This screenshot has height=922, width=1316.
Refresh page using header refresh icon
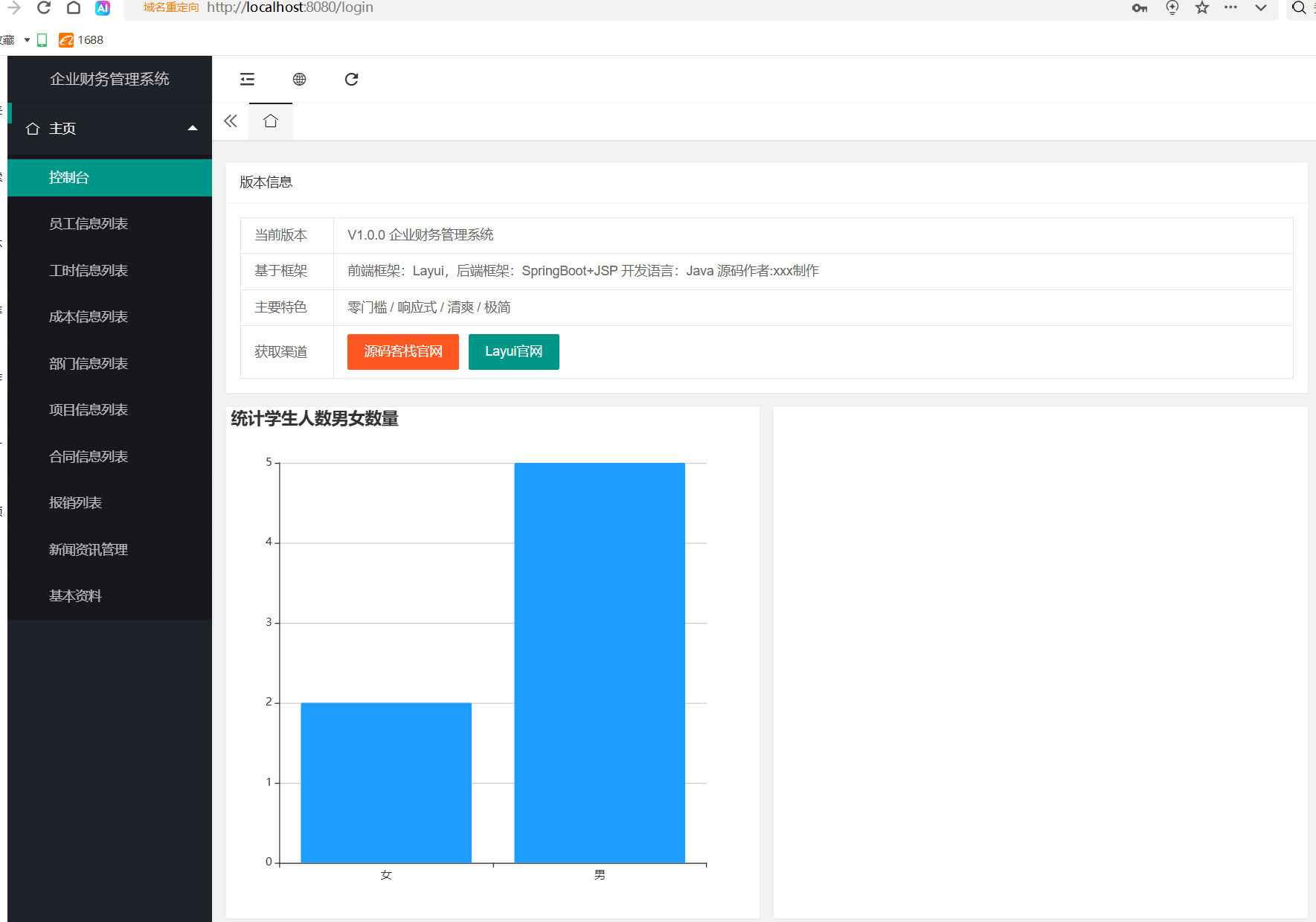tap(351, 80)
